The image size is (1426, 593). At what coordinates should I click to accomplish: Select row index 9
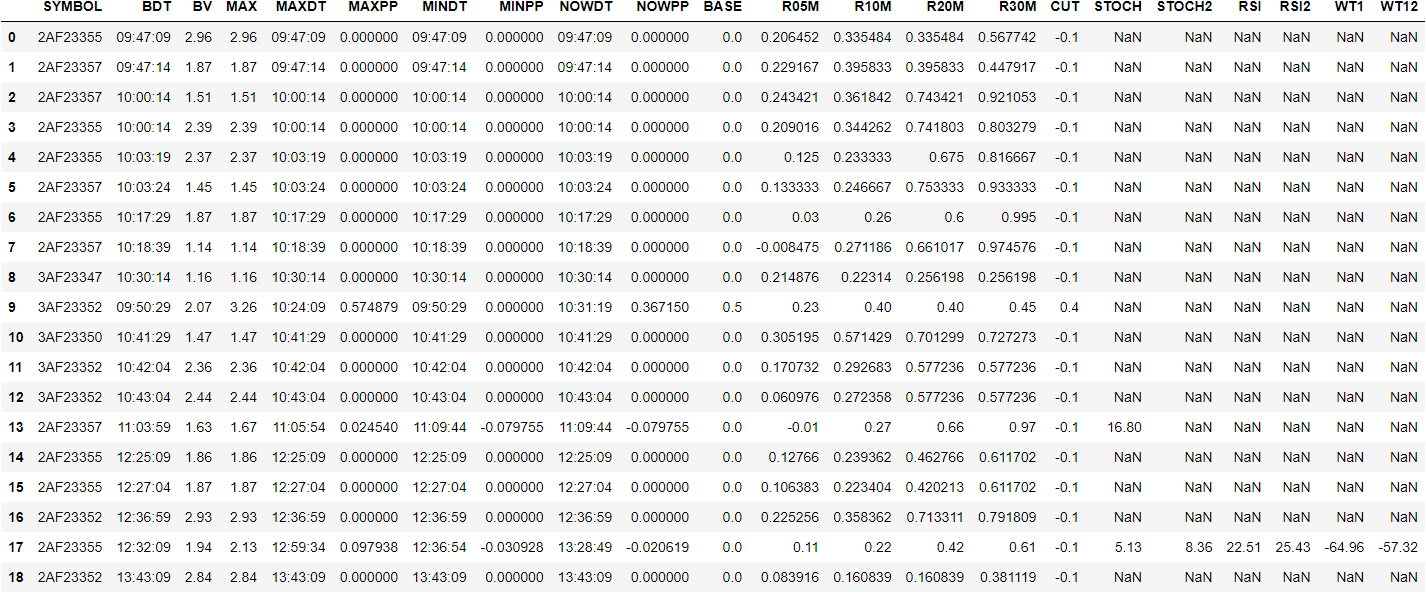(11, 308)
